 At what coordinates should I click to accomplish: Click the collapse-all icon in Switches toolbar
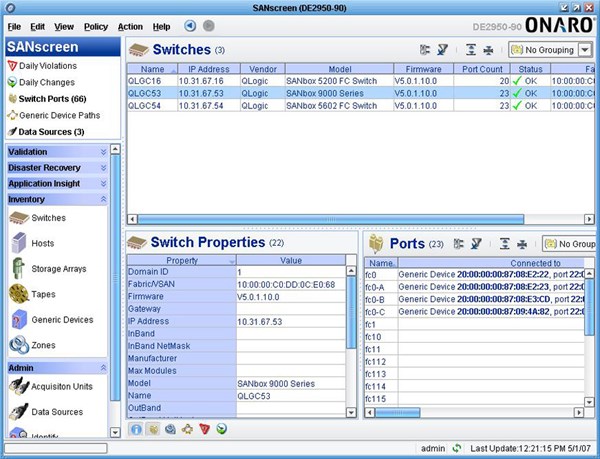point(488,50)
